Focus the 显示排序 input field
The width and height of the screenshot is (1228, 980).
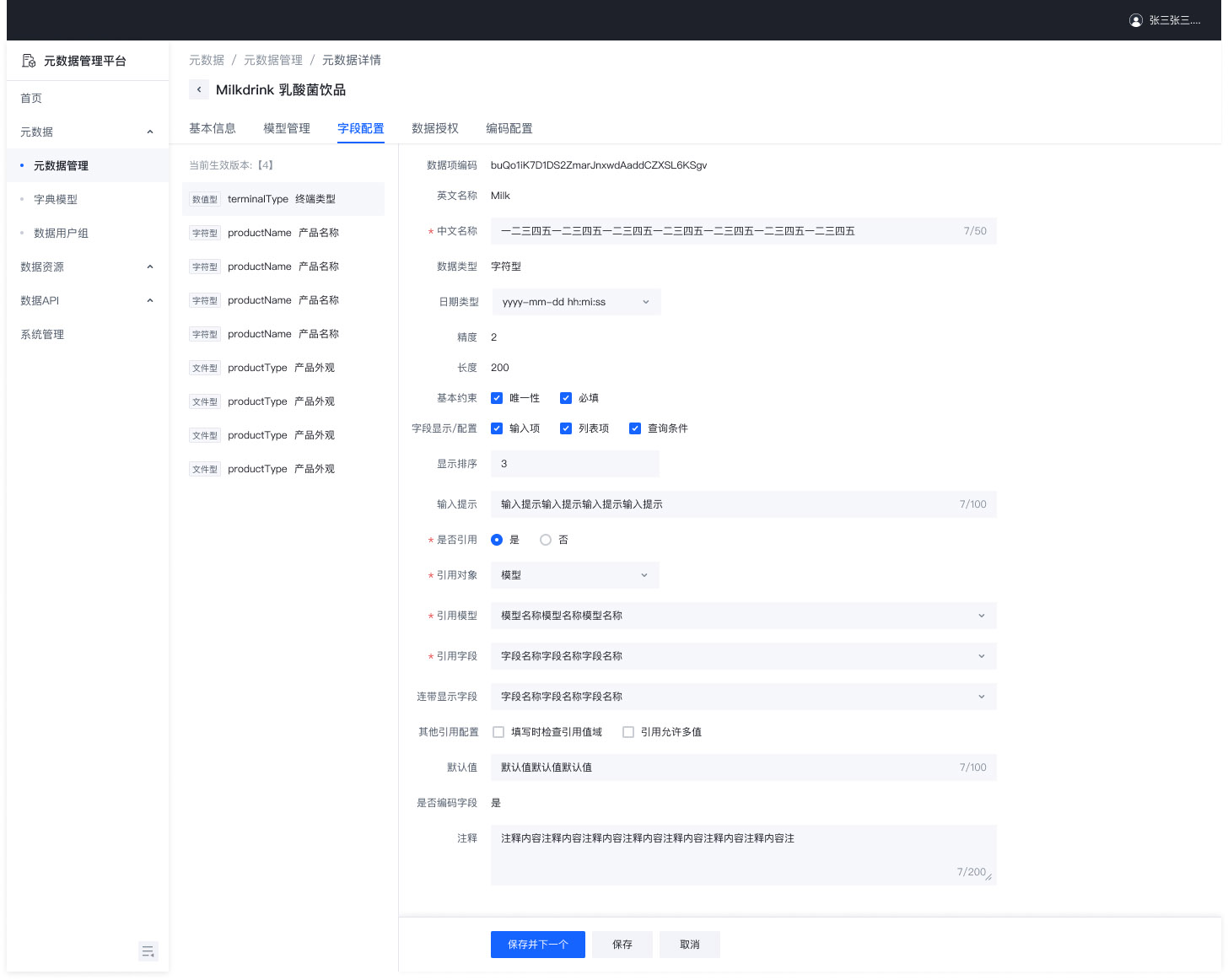pos(575,464)
